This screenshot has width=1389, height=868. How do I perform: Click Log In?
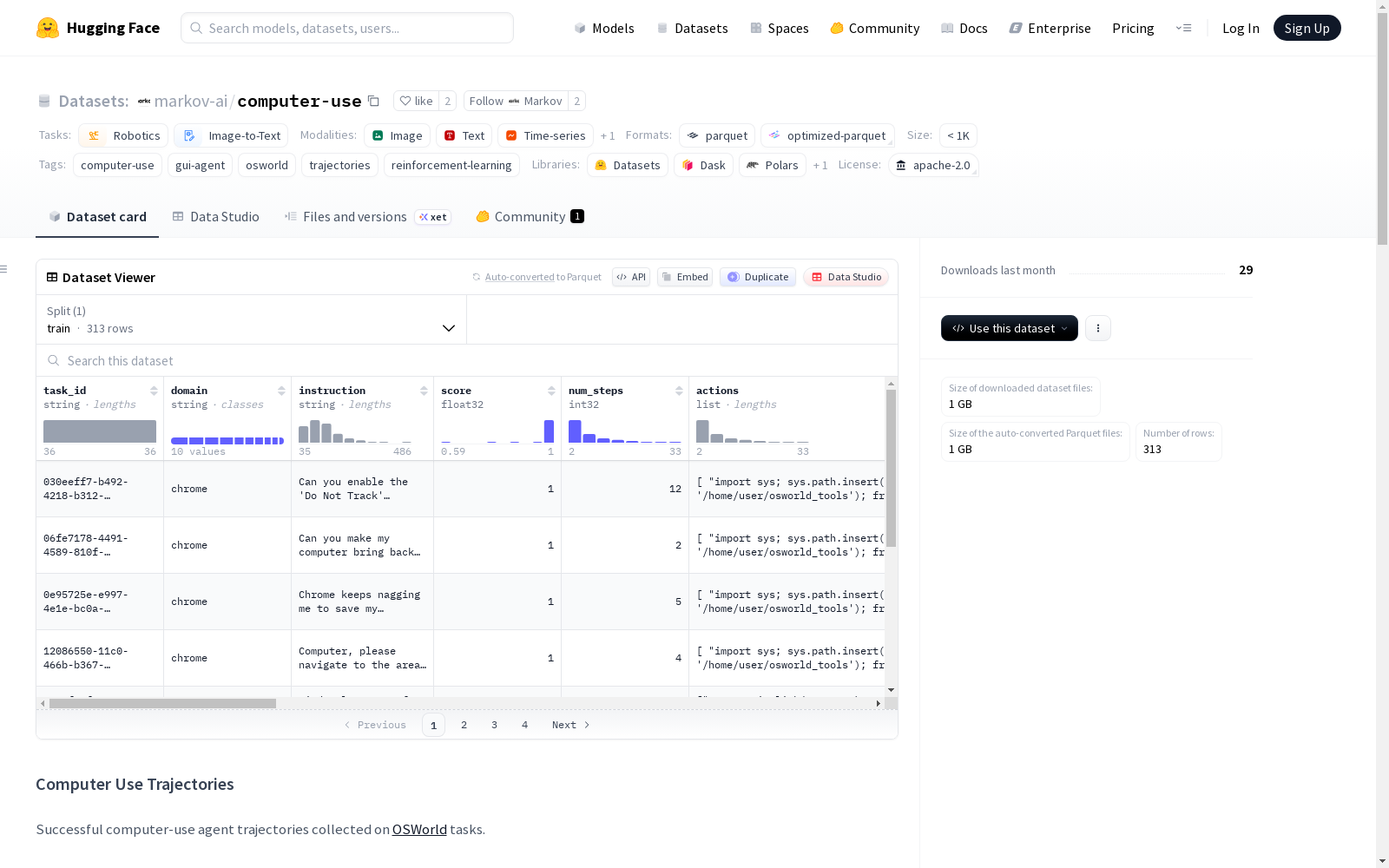click(1241, 28)
